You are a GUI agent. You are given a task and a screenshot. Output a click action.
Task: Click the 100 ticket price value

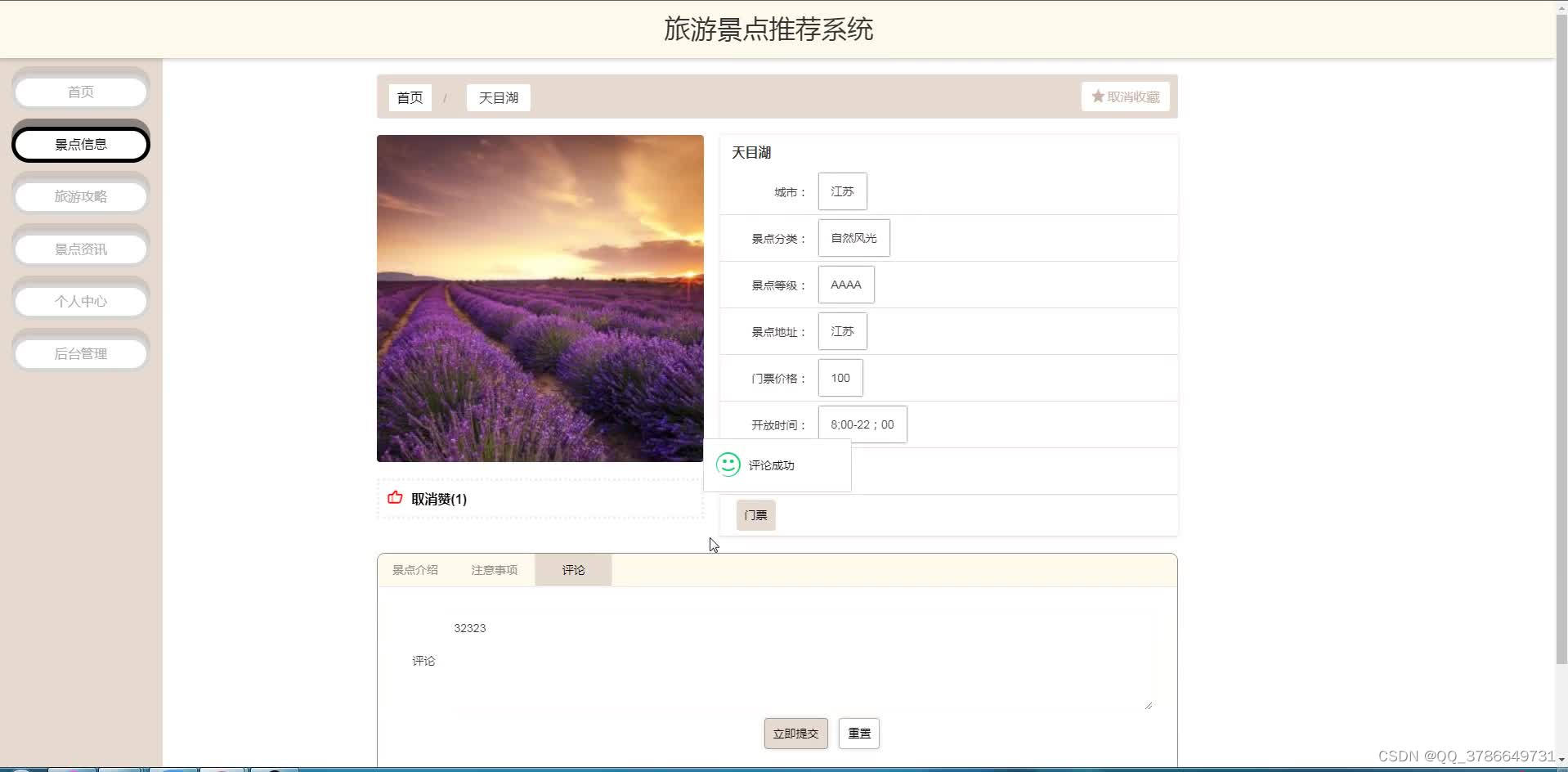pos(840,378)
